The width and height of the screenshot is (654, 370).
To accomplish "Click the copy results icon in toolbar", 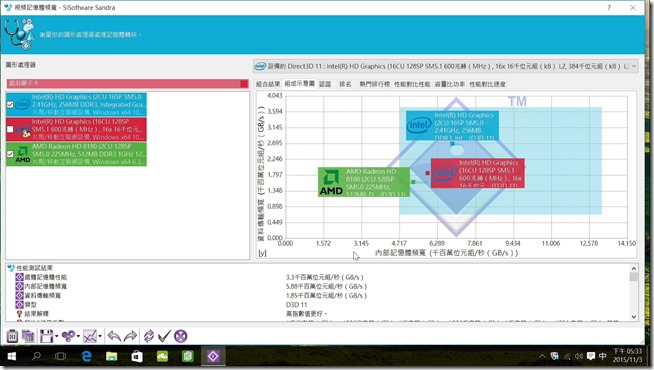I will pyautogui.click(x=28, y=336).
